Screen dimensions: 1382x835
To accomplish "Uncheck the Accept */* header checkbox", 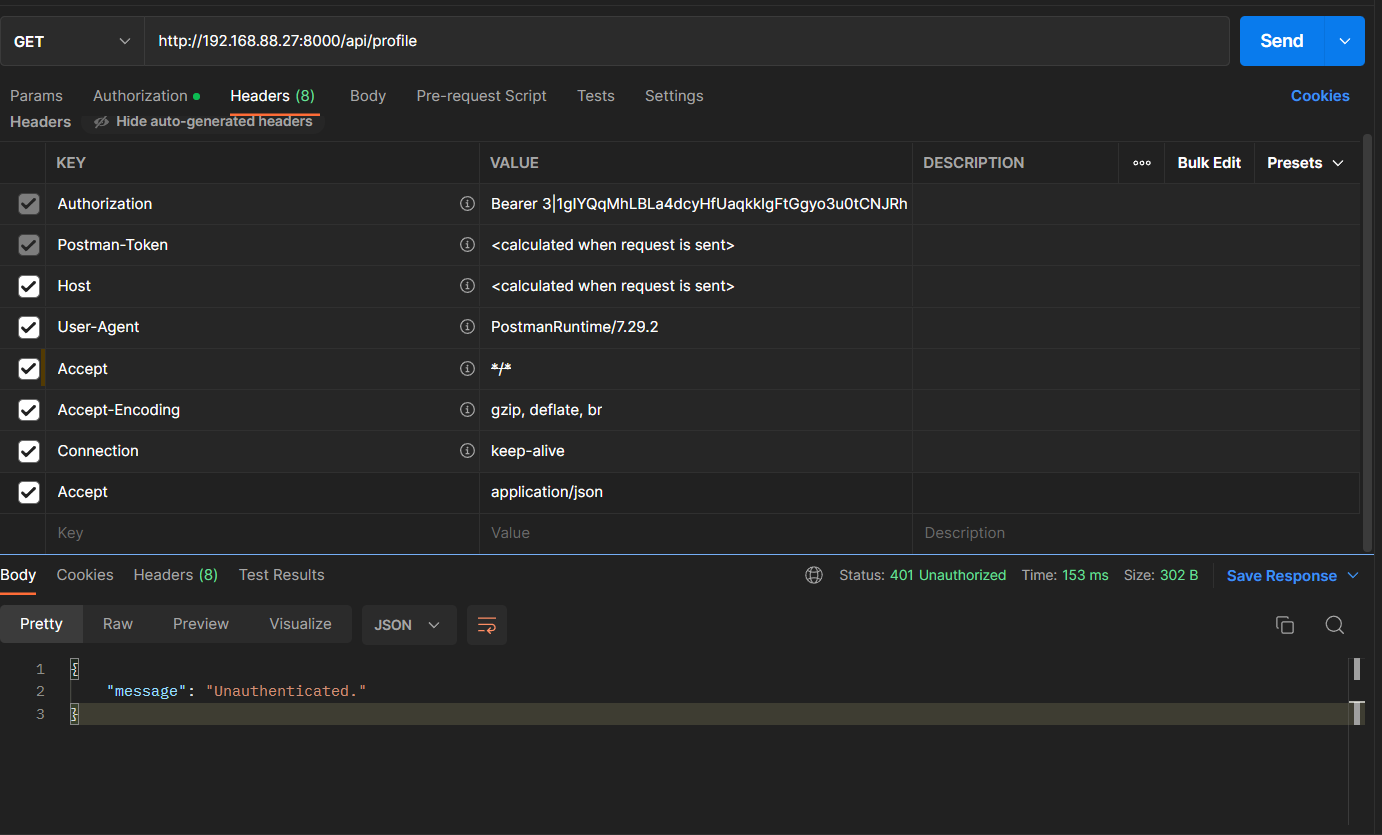I will [x=29, y=369].
